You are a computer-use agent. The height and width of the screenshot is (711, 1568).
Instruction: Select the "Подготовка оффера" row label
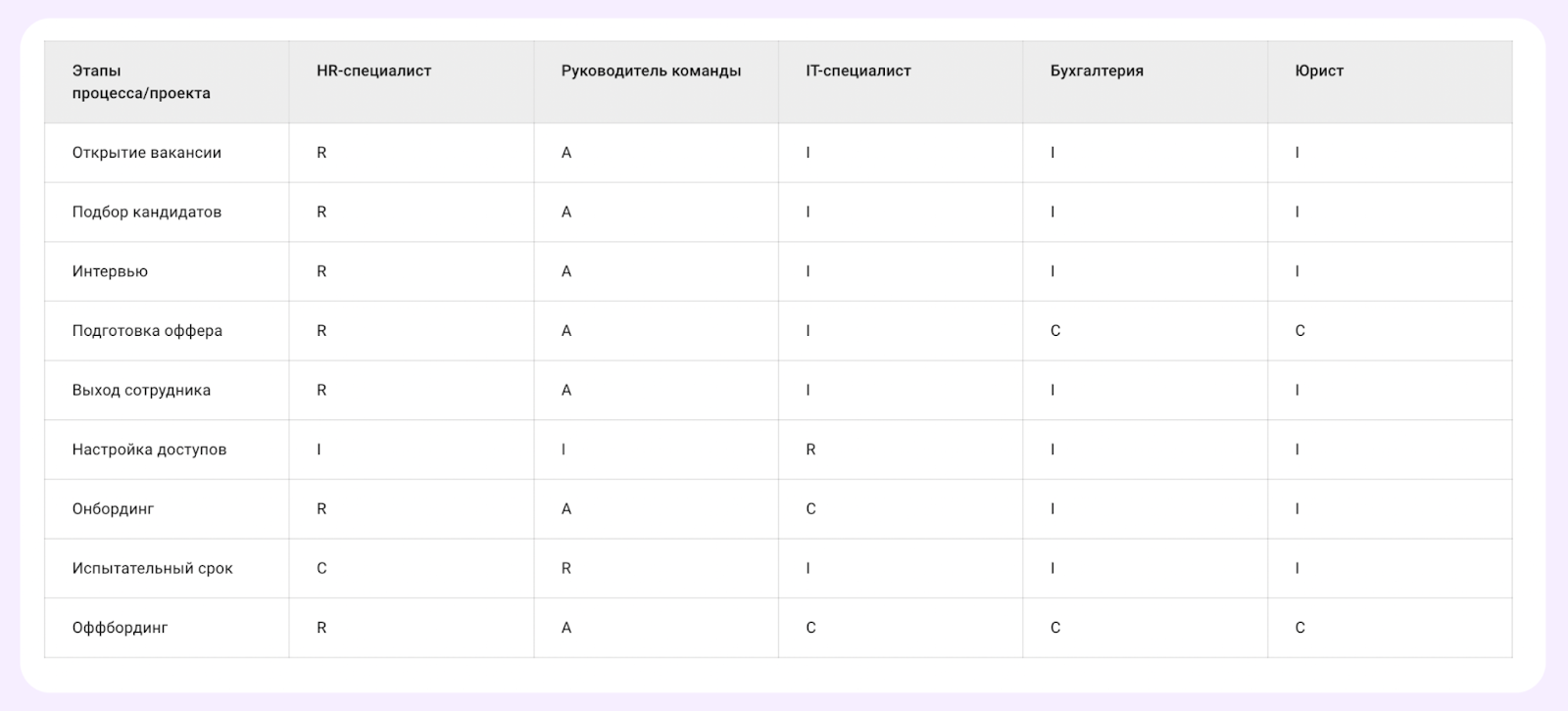coord(147,331)
